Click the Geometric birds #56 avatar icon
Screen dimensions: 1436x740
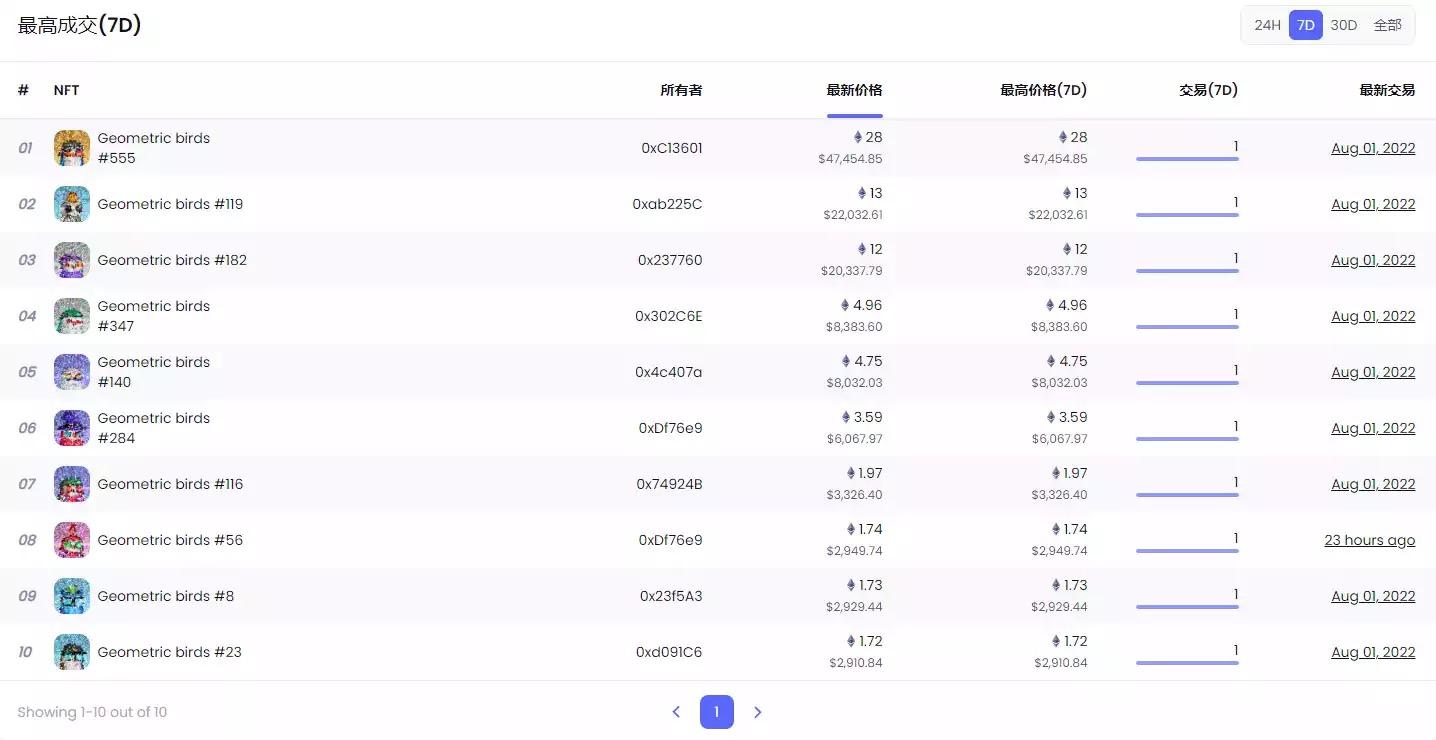click(72, 540)
